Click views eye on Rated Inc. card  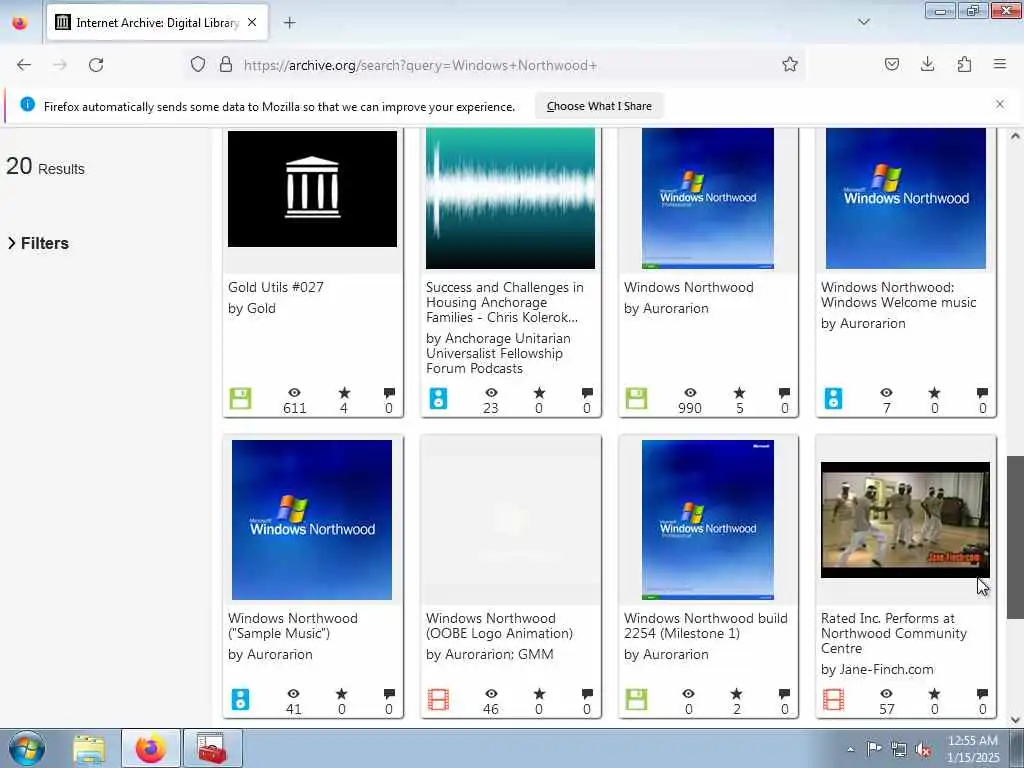click(x=886, y=694)
